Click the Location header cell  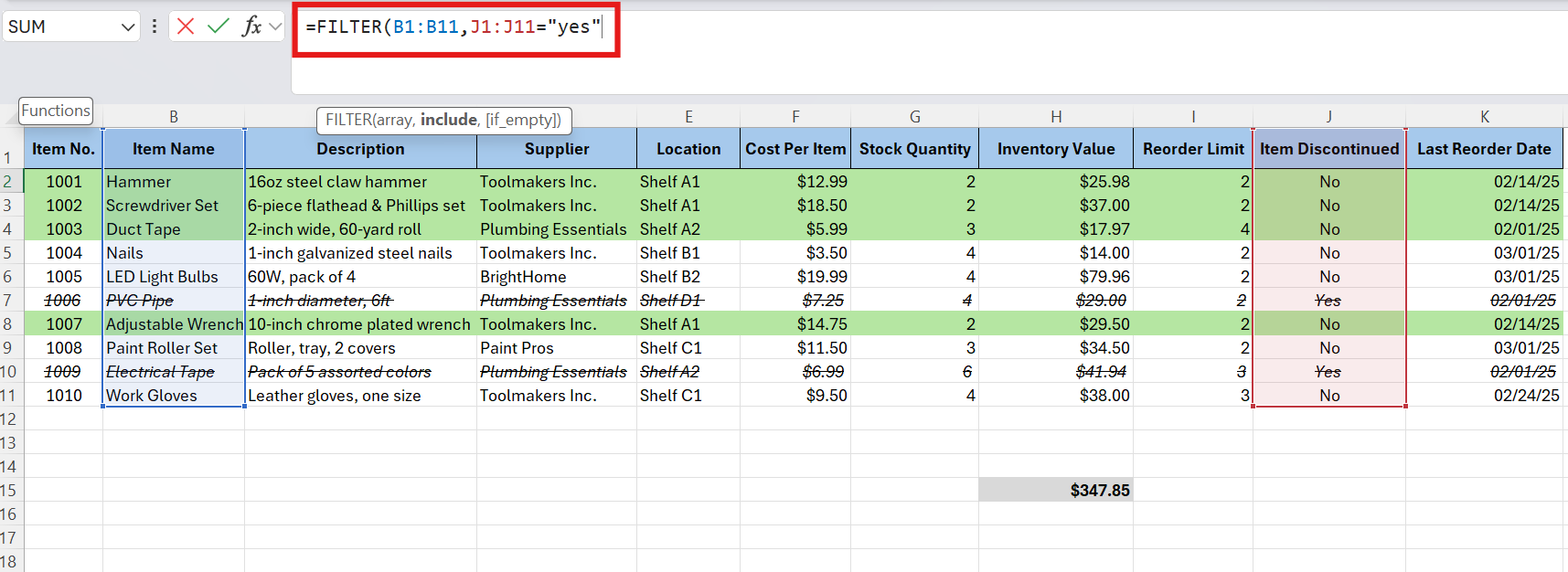coord(688,149)
